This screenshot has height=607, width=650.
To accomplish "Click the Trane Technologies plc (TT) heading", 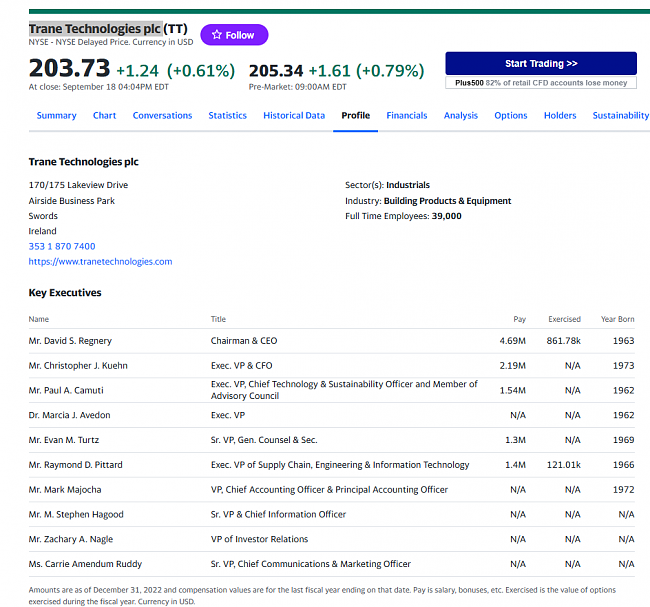I will (x=108, y=29).
